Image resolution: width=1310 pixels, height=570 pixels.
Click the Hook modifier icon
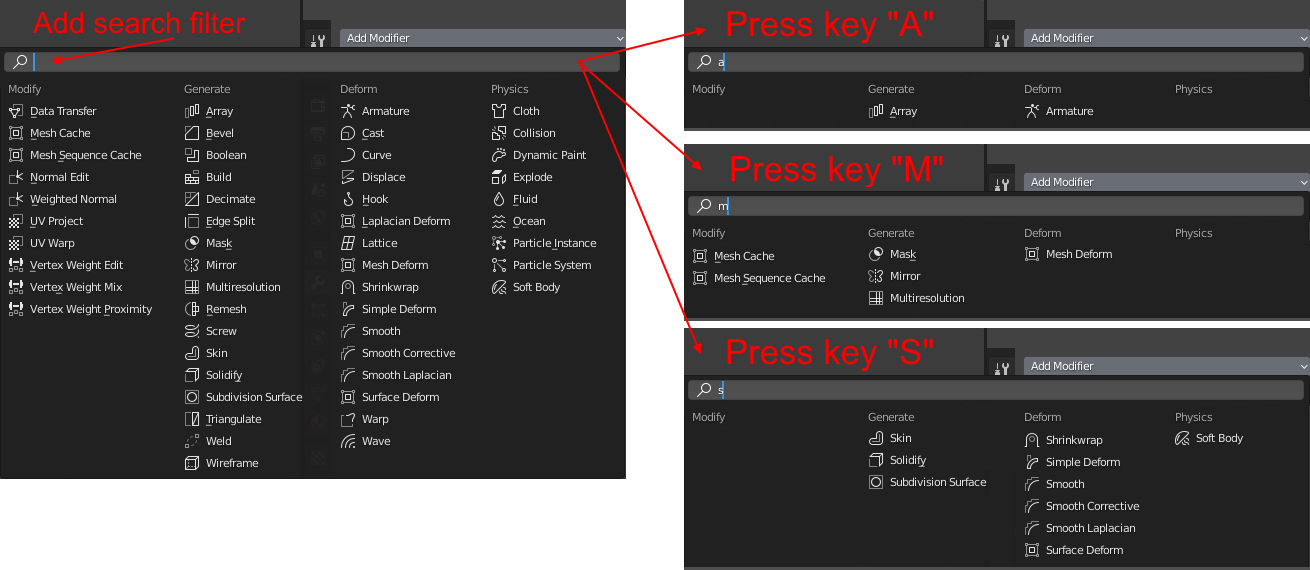pyautogui.click(x=348, y=199)
